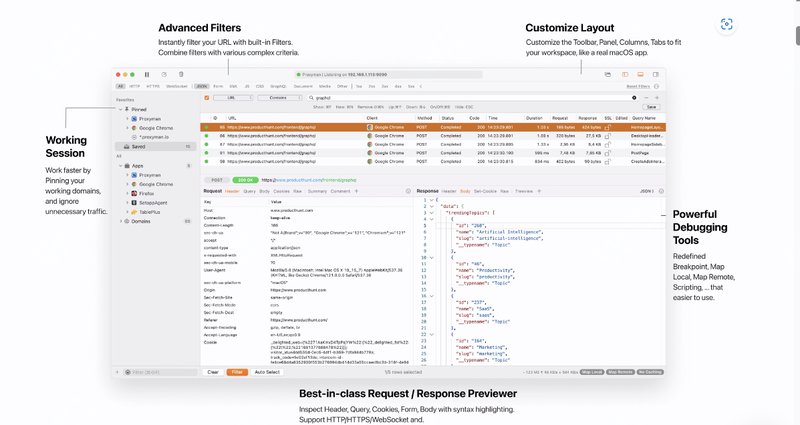Pause recording with the pause icon
Image resolution: width=800 pixels, height=425 pixels.
(x=147, y=75)
